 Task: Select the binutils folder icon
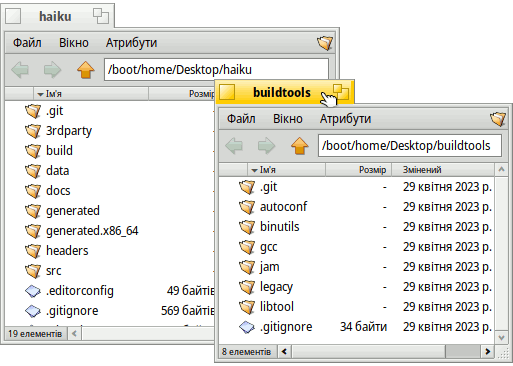[247, 227]
